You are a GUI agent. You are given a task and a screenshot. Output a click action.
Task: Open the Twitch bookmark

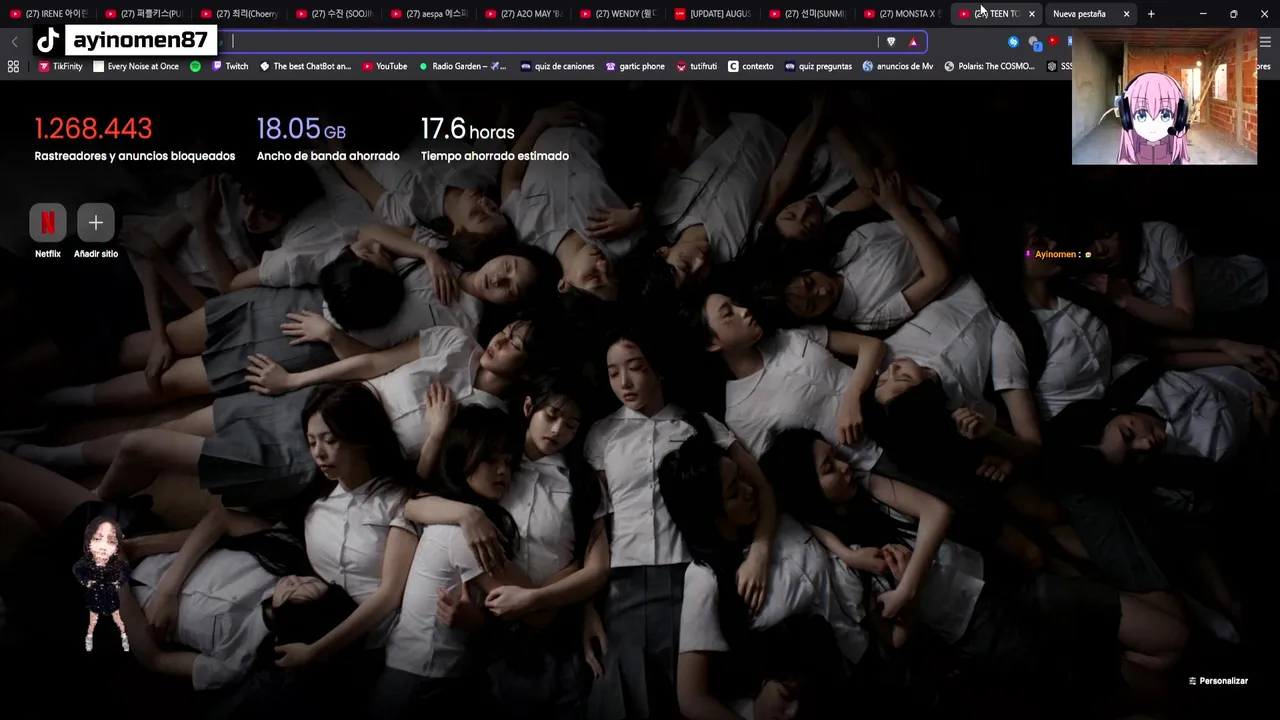pyautogui.click(x=230, y=66)
